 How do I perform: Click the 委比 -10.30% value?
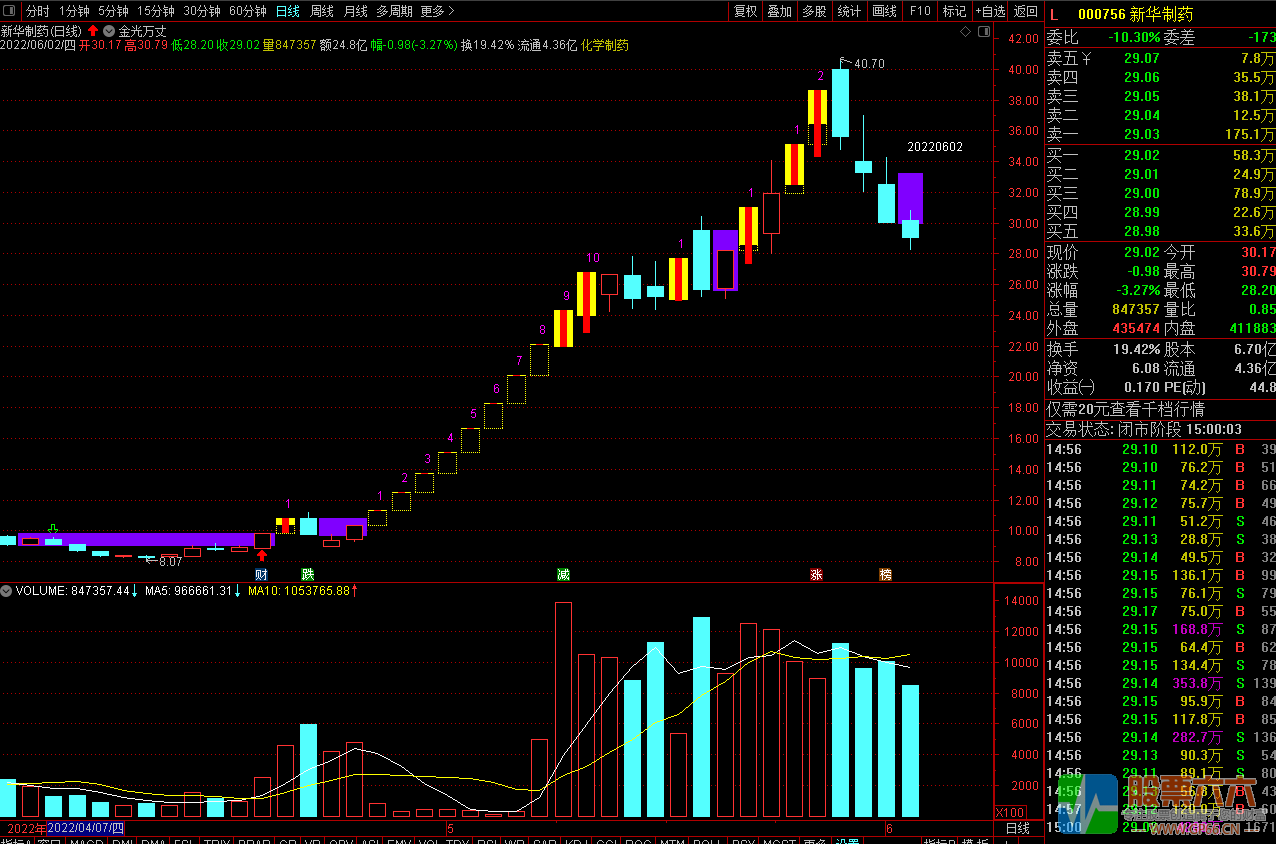1134,37
